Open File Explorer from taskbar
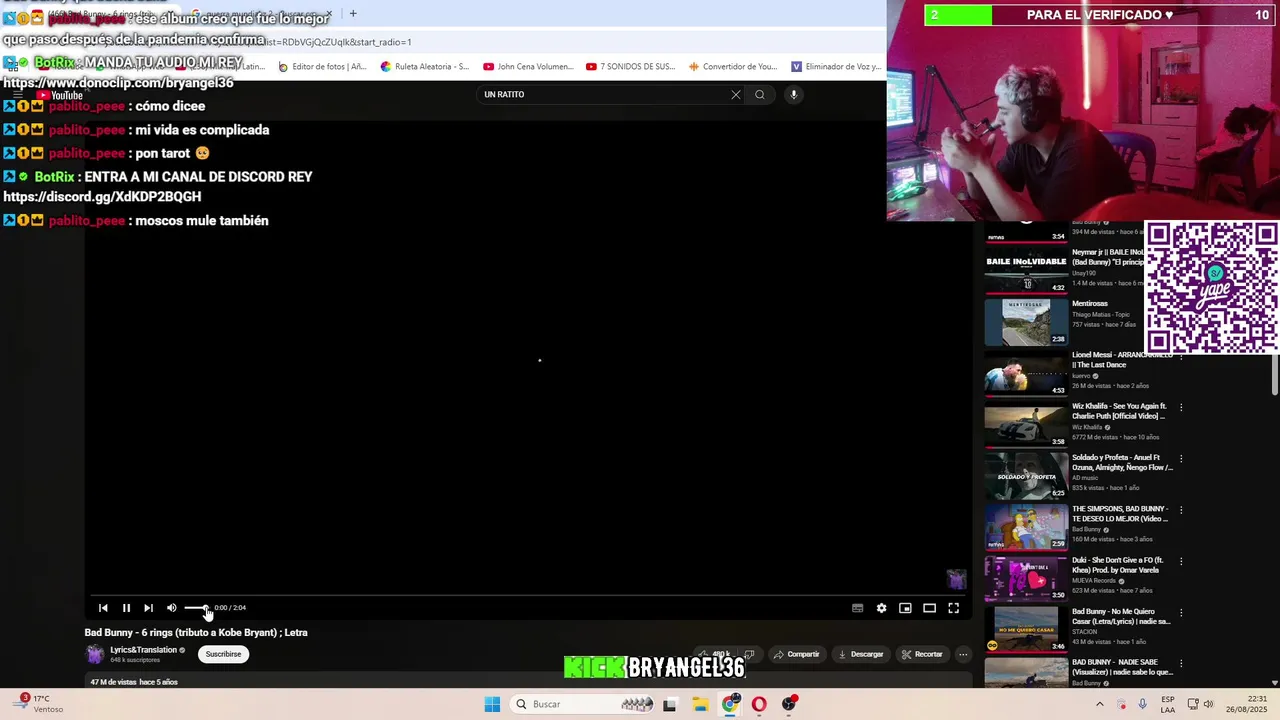 [x=700, y=704]
